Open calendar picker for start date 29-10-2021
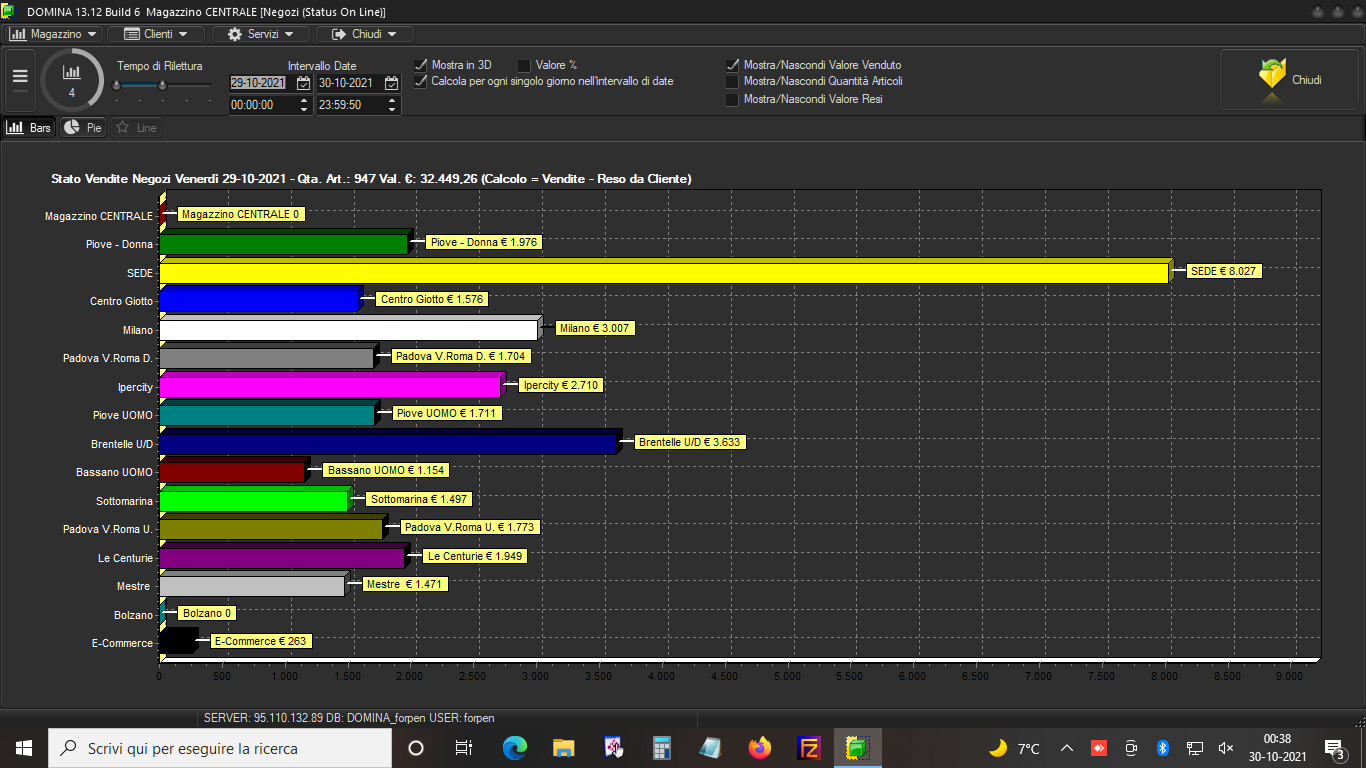1366x768 pixels. tap(304, 83)
